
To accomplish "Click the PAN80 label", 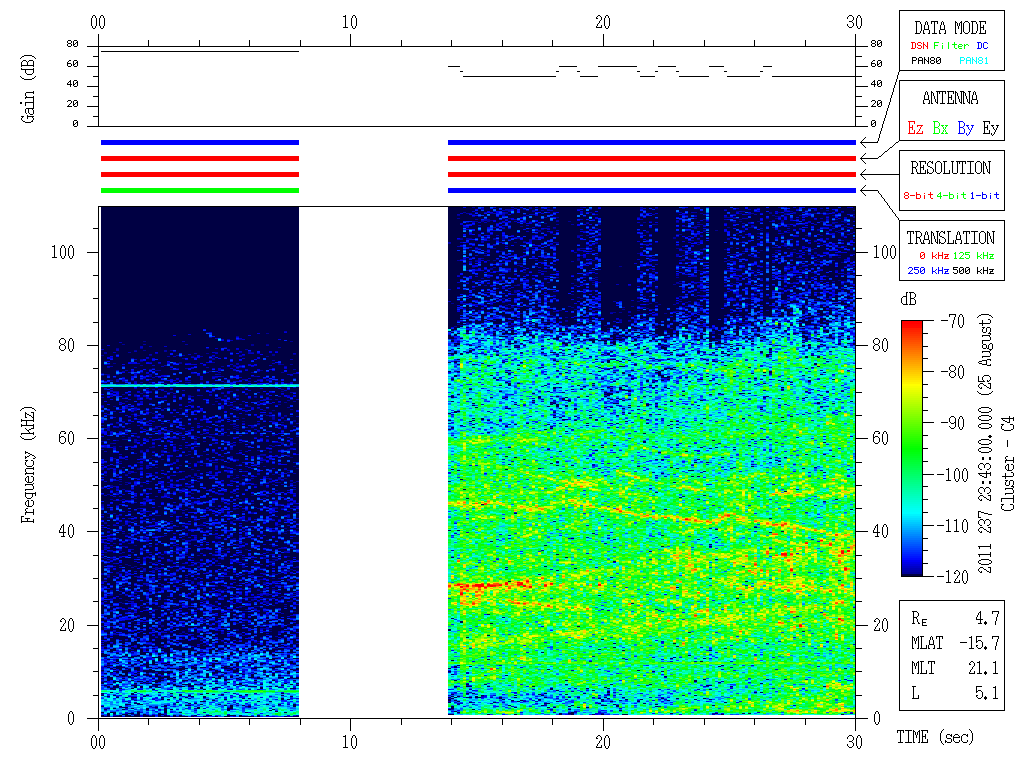I will coord(926,61).
